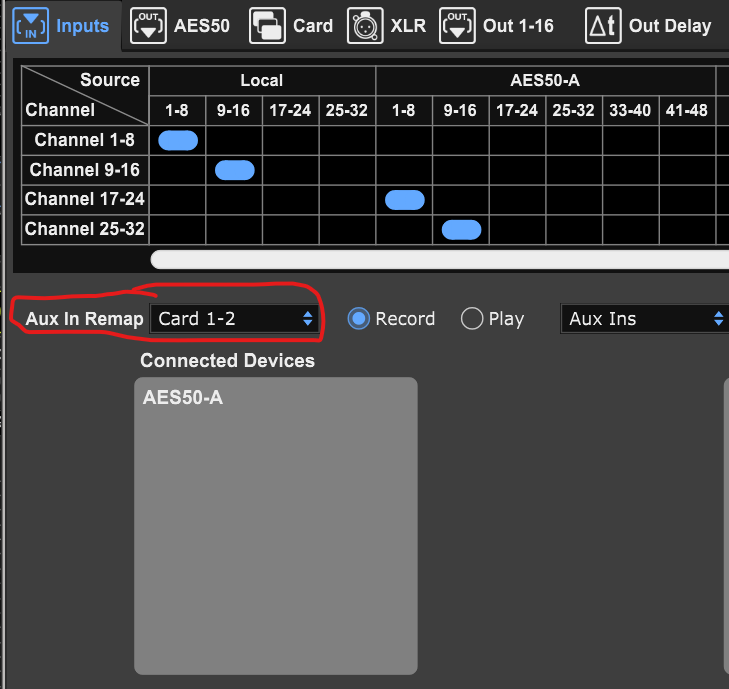The image size is (729, 689).
Task: Click the Inputs routing icon
Action: tap(30, 26)
